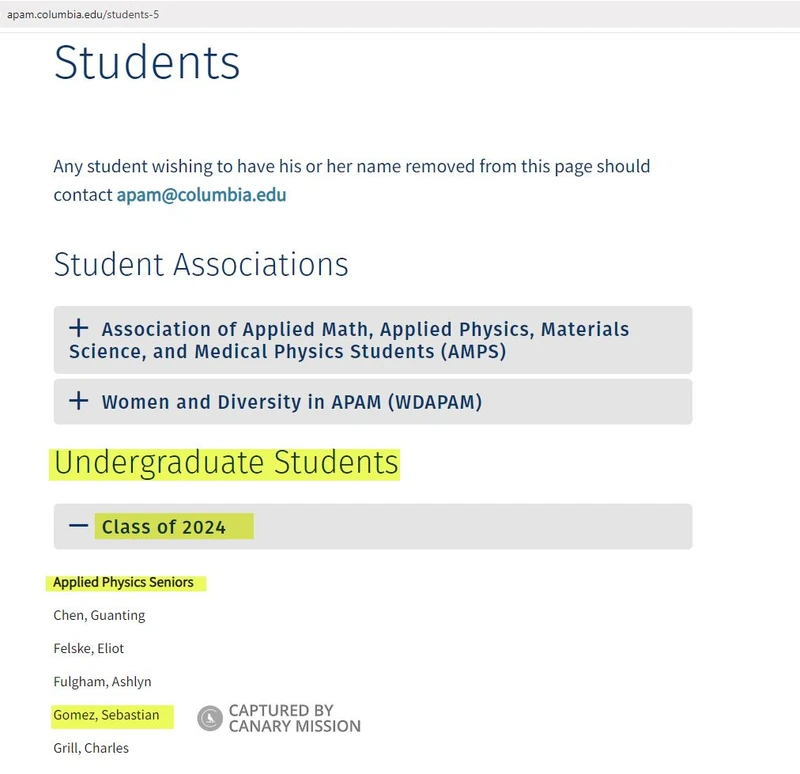Viewport: 800px width, 774px height.
Task: Select the highlighted name Gomez, Sebastian
Action: pyautogui.click(x=106, y=715)
